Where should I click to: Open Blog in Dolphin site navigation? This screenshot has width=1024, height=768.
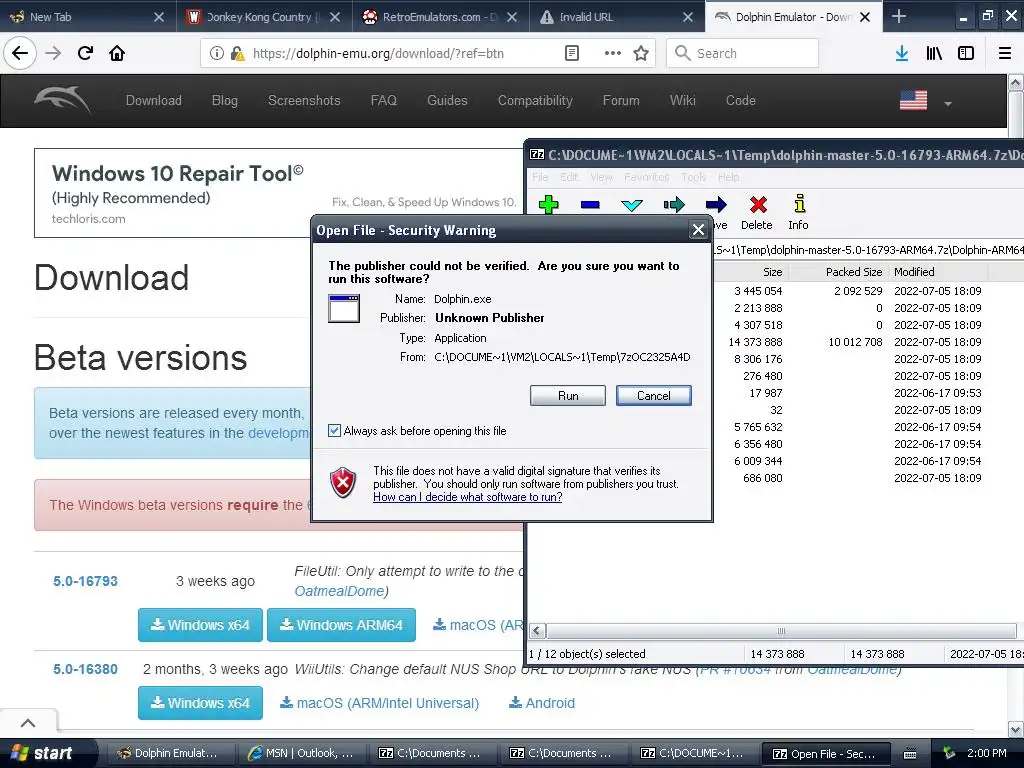[225, 100]
